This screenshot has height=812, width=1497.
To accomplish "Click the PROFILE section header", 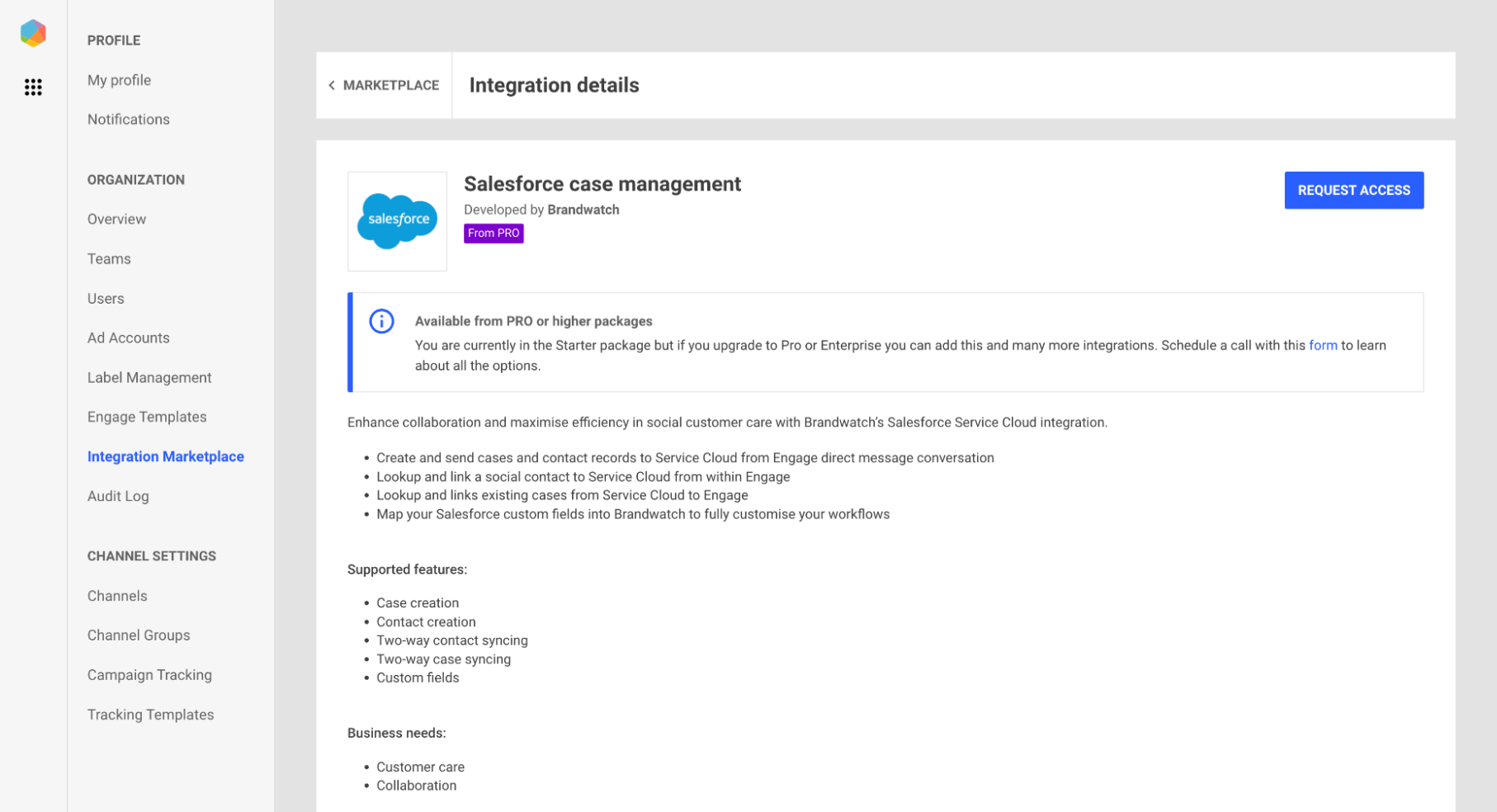I will pos(114,40).
